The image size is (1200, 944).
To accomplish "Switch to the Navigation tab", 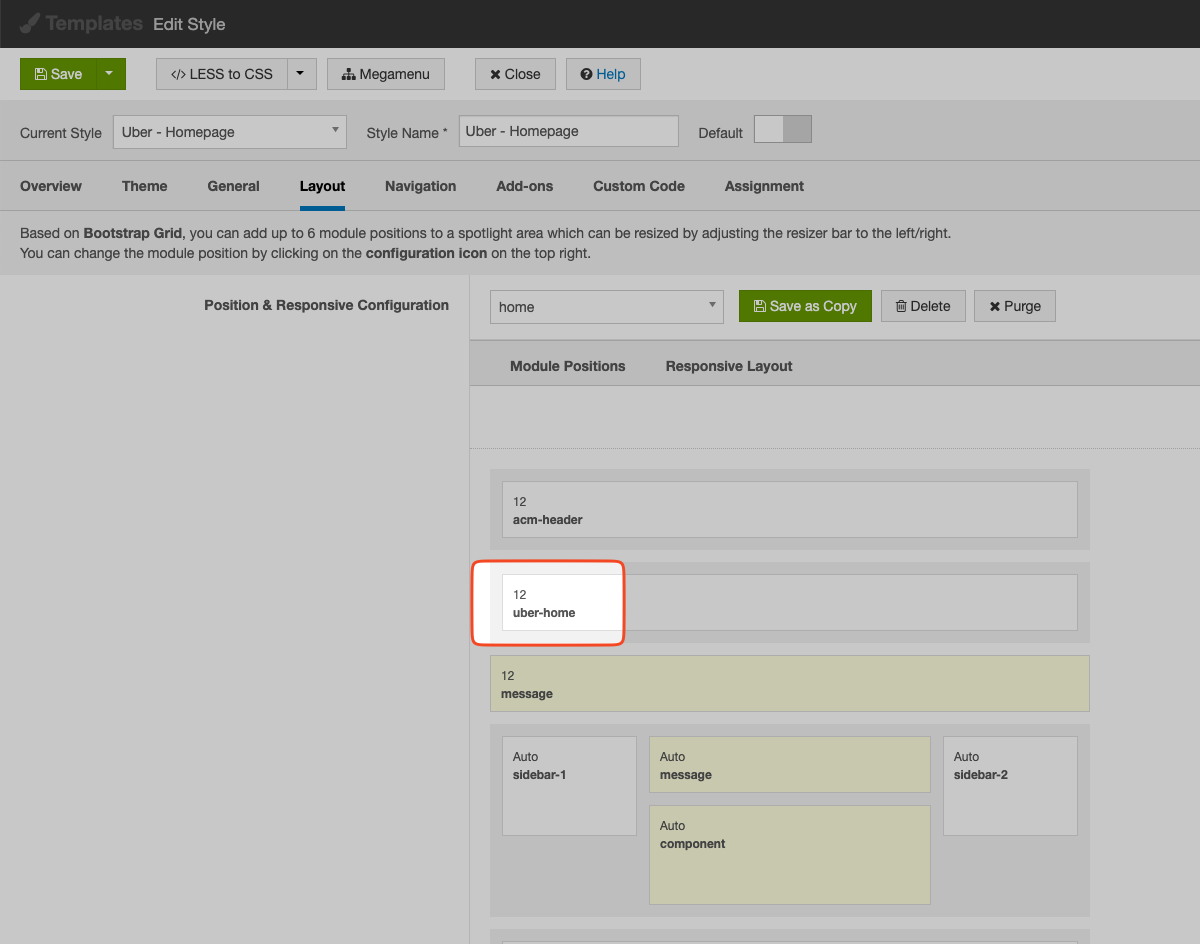I will coord(420,186).
